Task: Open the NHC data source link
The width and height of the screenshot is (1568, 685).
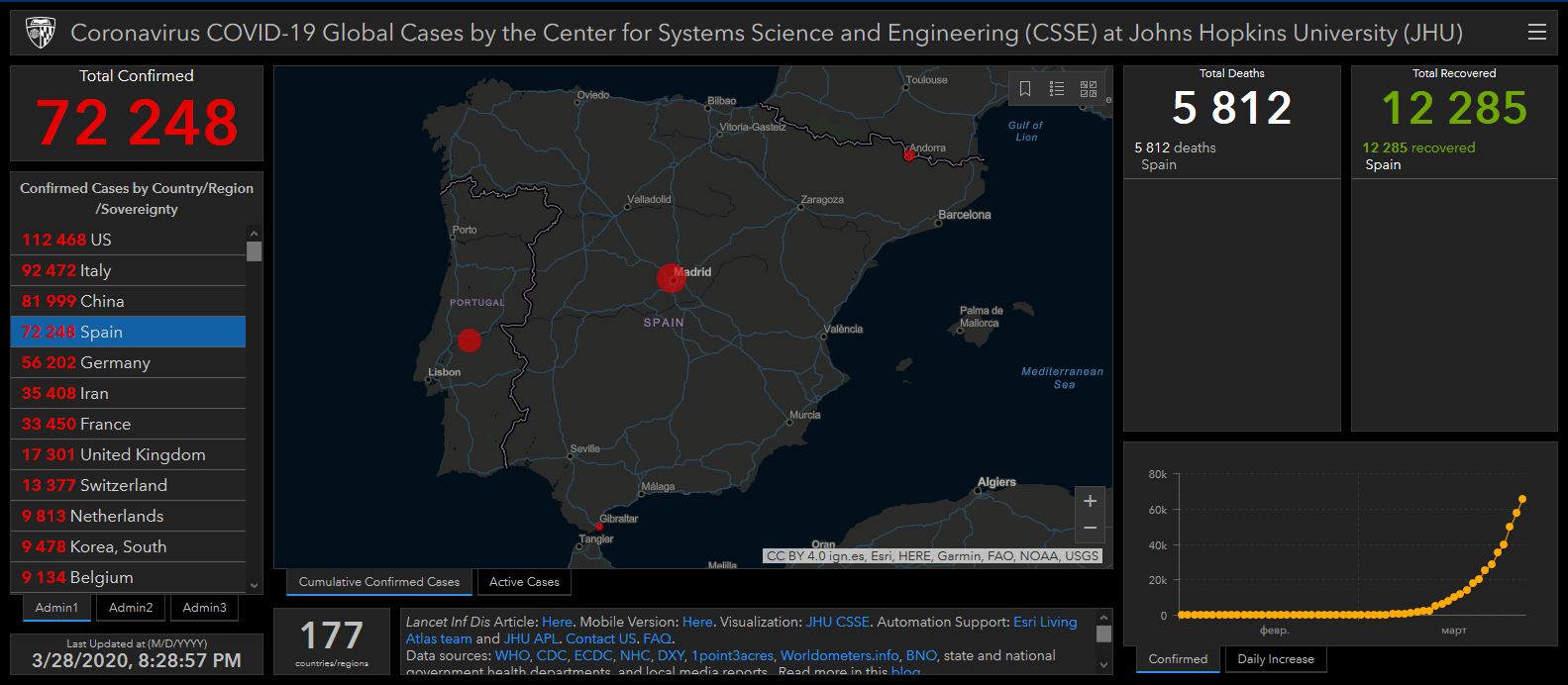Action: (x=635, y=655)
